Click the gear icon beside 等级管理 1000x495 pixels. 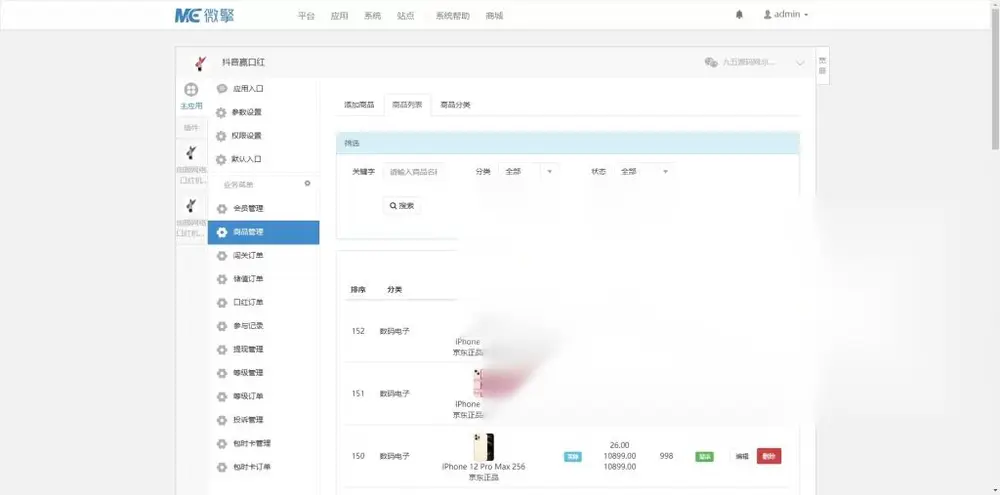(x=221, y=373)
